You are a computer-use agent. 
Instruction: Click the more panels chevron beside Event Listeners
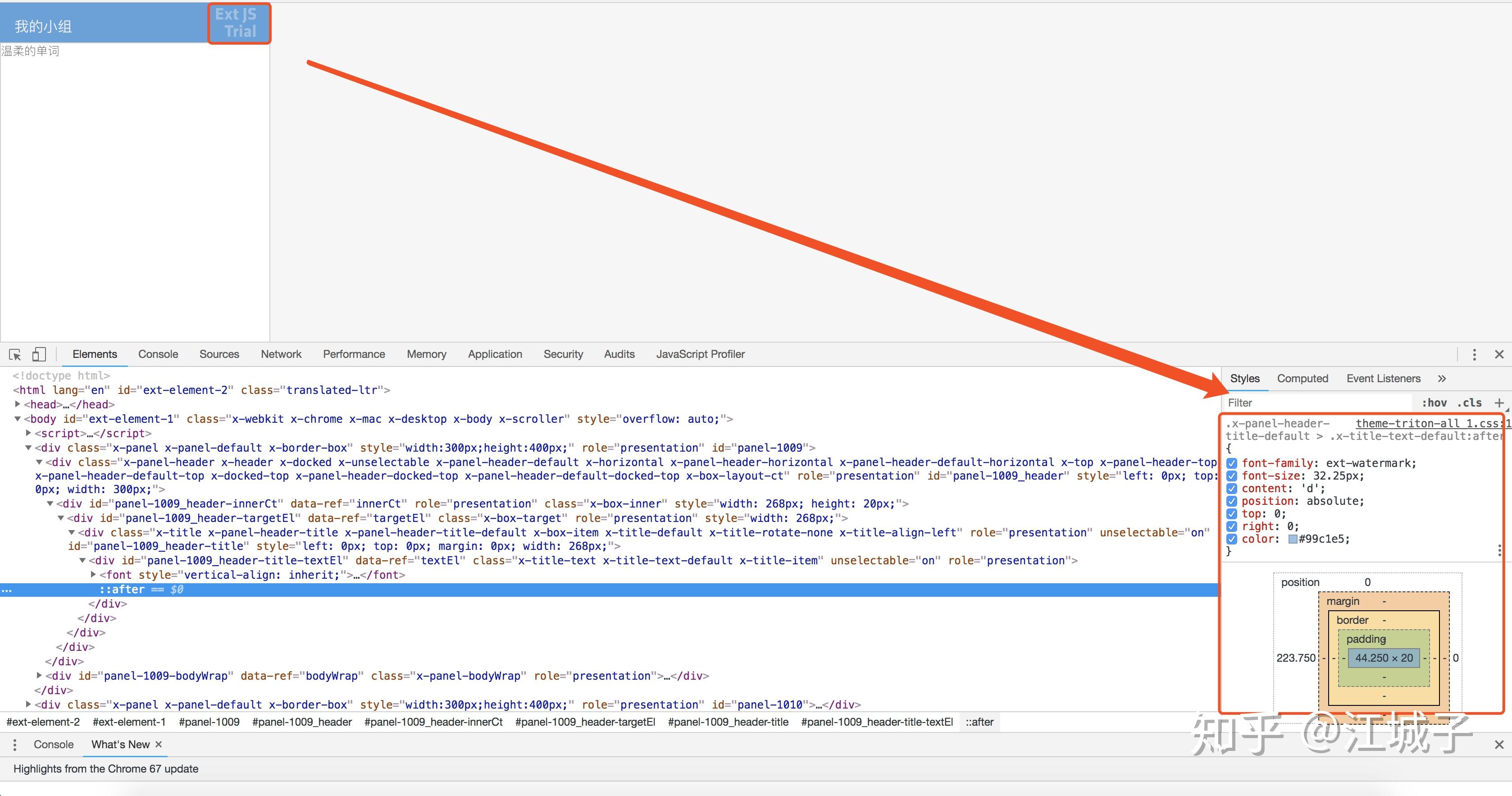[x=1443, y=379]
